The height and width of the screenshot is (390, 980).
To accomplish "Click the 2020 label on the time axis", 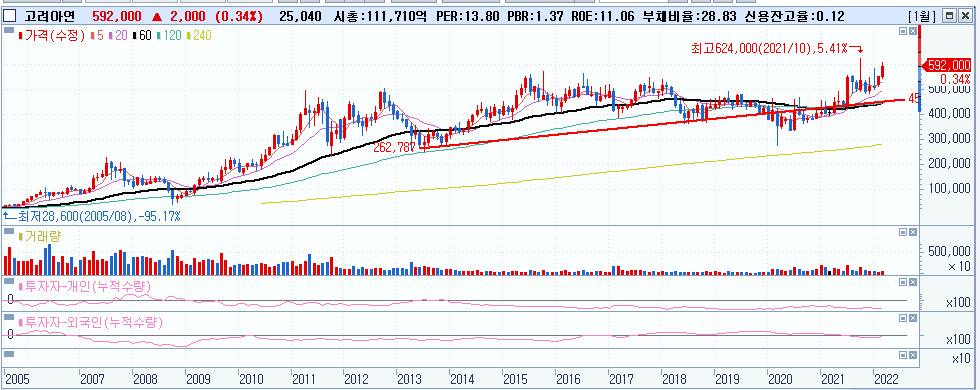I will (780, 379).
